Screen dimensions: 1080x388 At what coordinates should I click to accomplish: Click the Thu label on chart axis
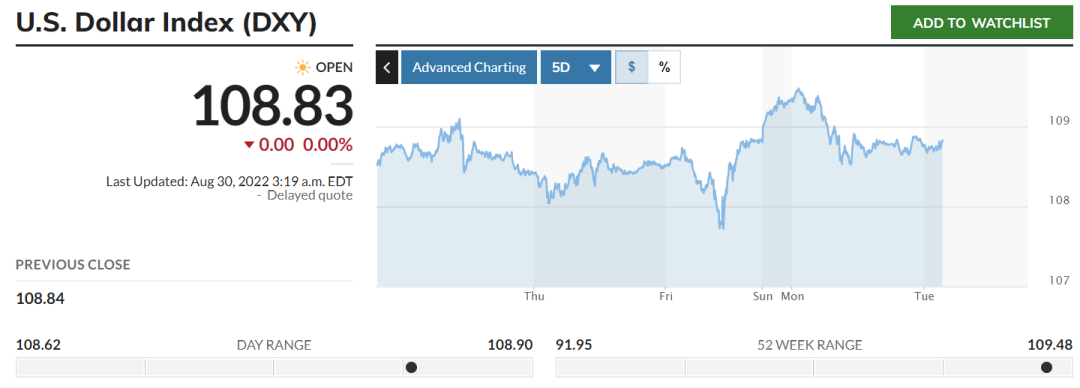pyautogui.click(x=534, y=296)
